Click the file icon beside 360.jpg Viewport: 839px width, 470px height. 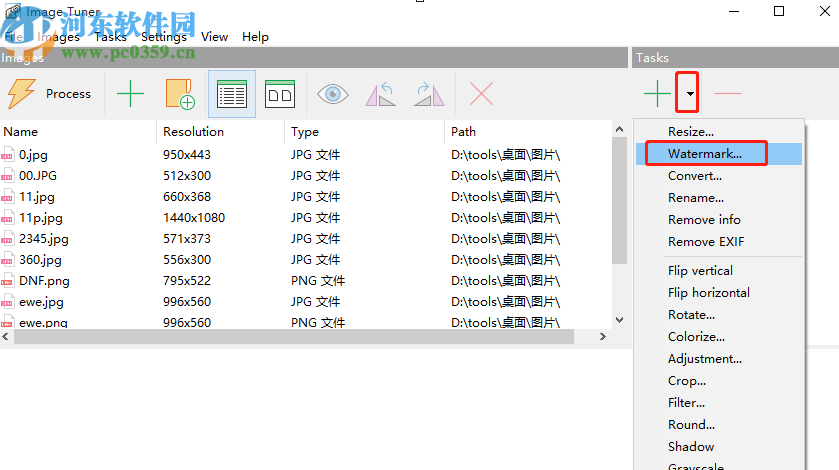pos(7,260)
